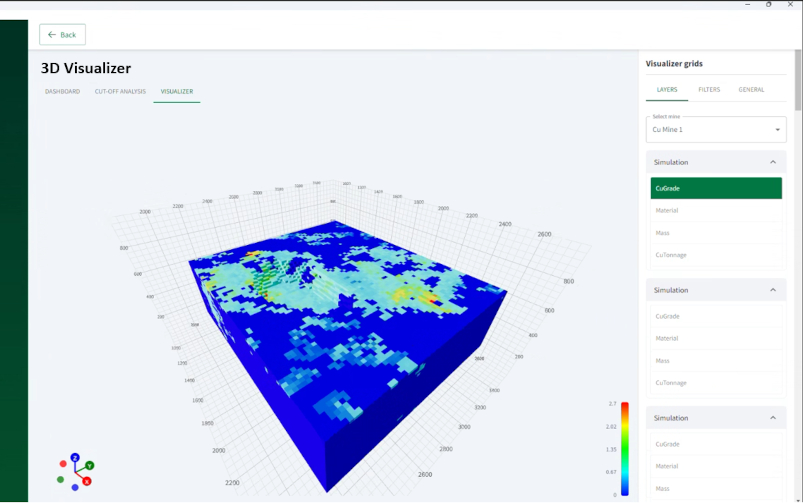The height and width of the screenshot is (503, 803).
Task: Open the Cut-Off Analysis tab
Action: tap(120, 91)
